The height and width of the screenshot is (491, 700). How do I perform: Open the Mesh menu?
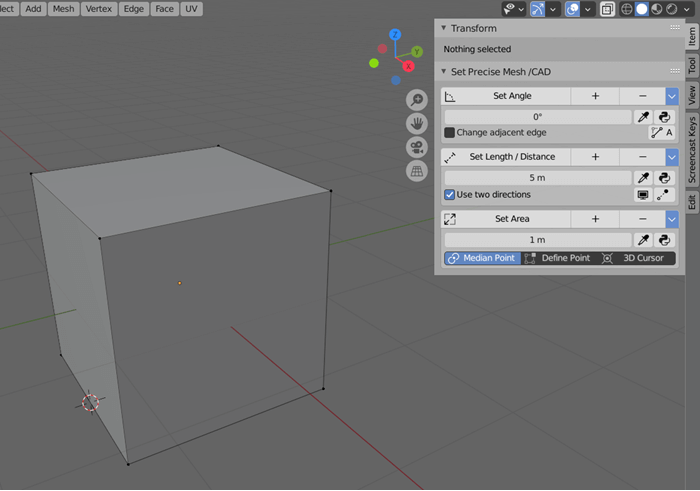pos(63,9)
